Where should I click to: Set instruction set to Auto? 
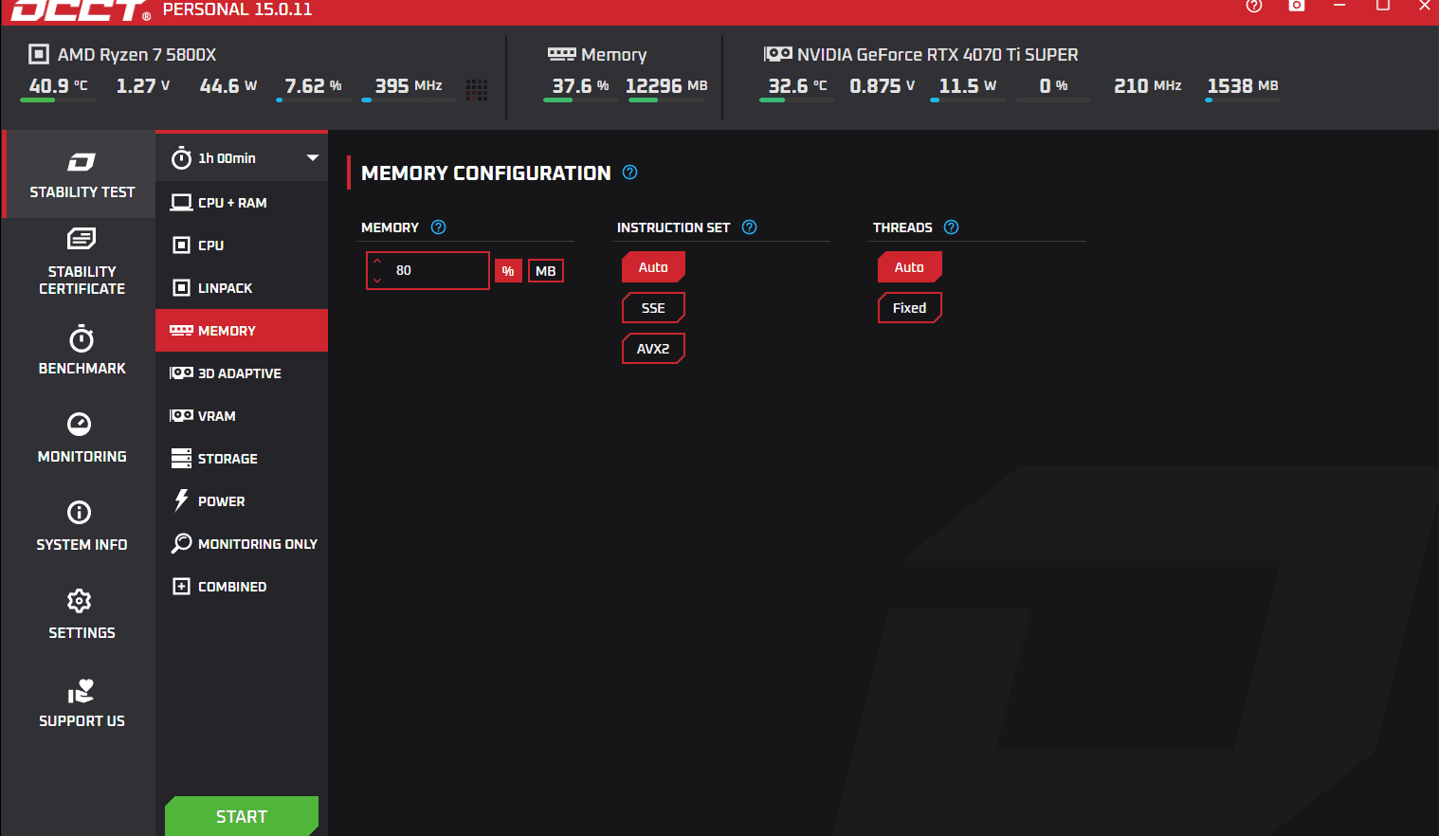click(653, 267)
